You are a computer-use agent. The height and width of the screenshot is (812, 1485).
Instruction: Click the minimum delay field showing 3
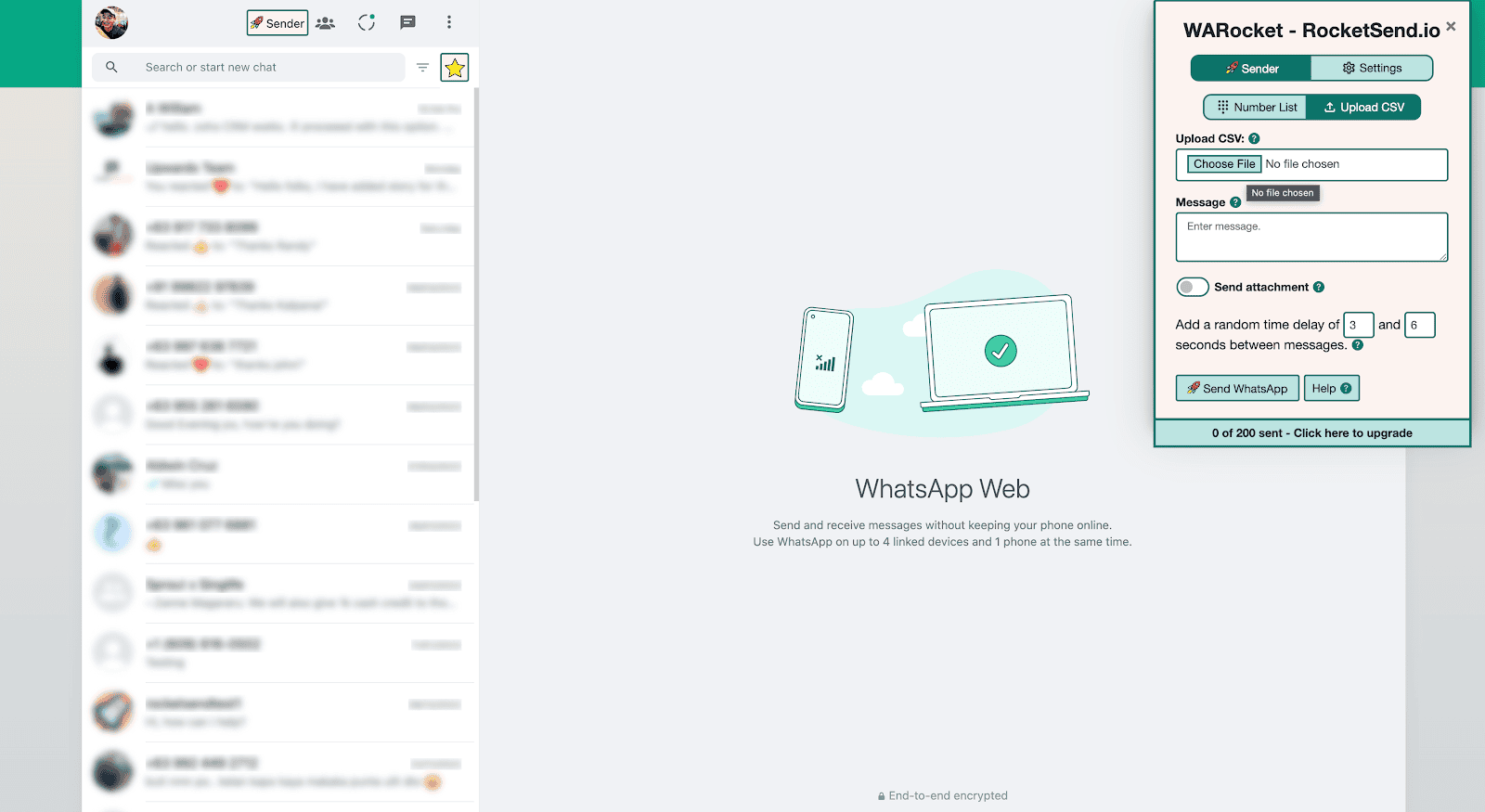1359,325
